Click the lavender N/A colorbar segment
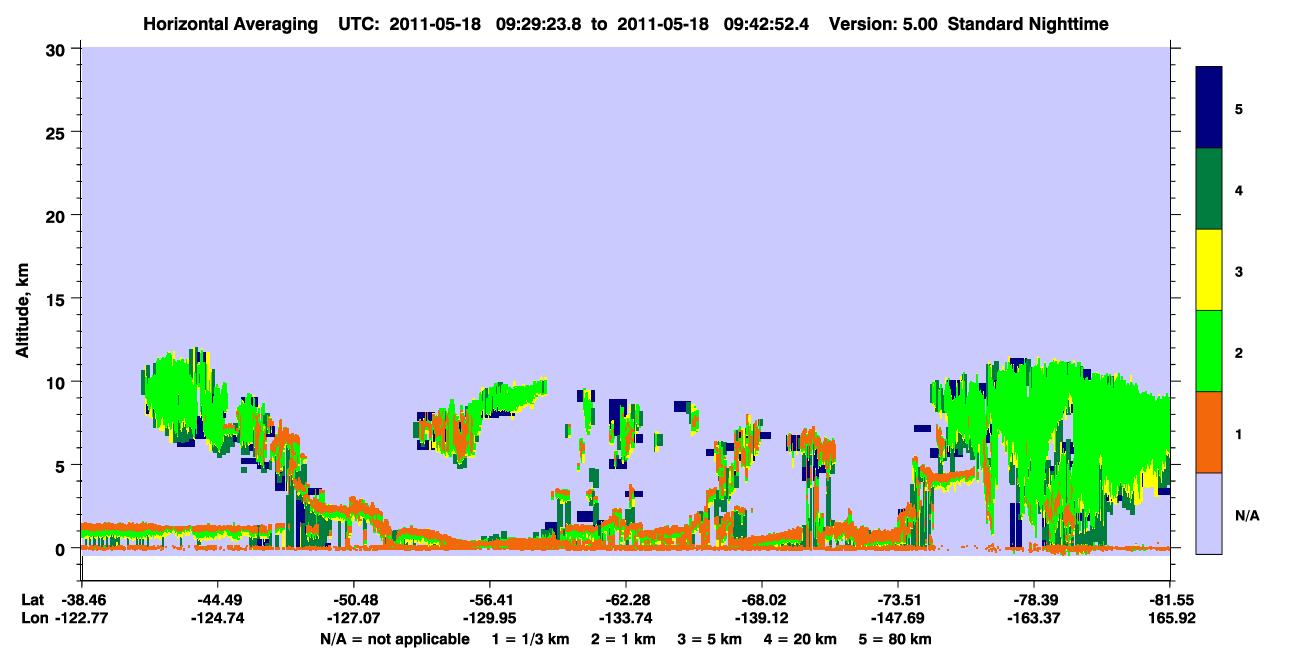Image resolution: width=1300 pixels, height=667 pixels. coord(1209,513)
